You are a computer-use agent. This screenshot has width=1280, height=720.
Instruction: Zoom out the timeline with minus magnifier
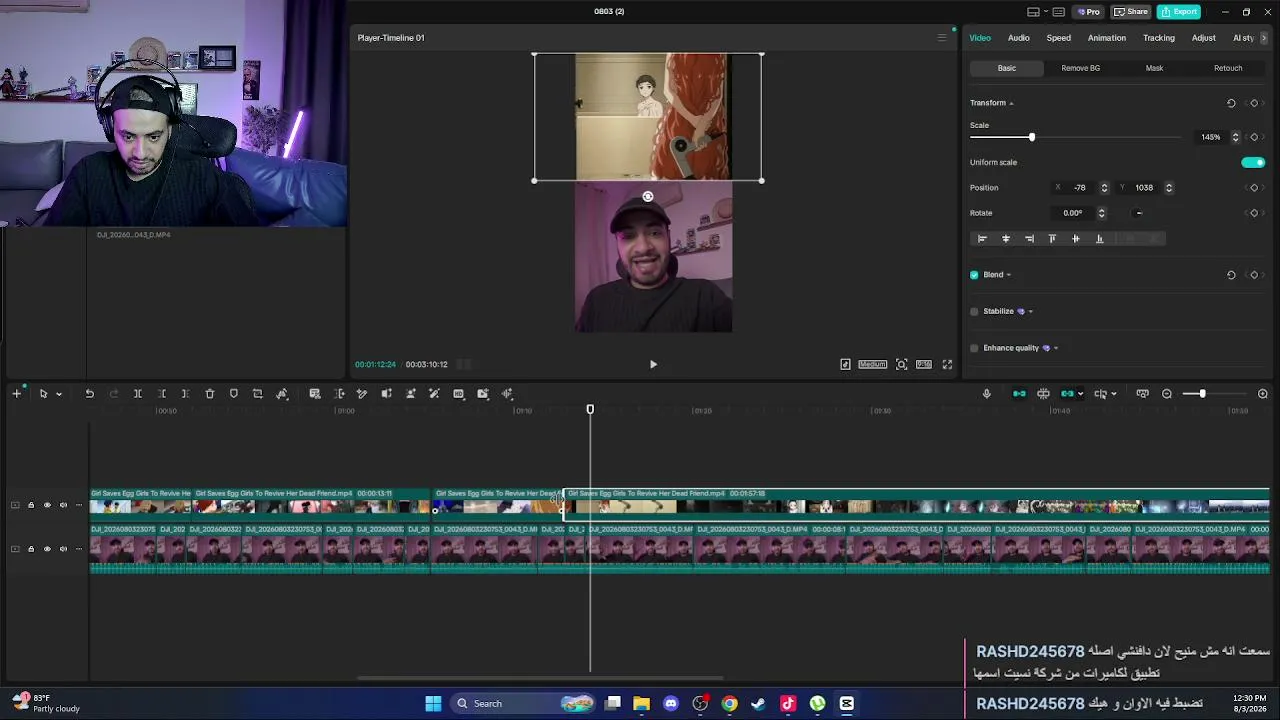pos(1167,394)
